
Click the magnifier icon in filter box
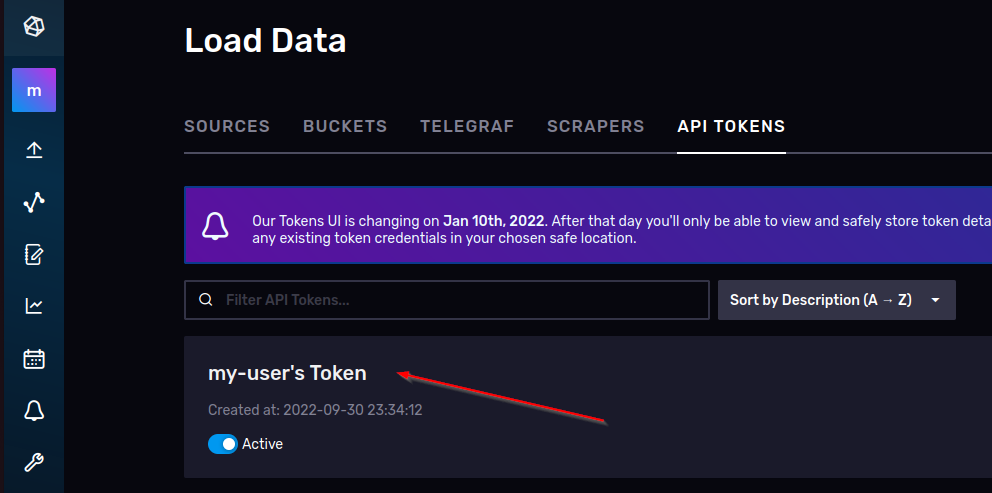click(x=206, y=300)
